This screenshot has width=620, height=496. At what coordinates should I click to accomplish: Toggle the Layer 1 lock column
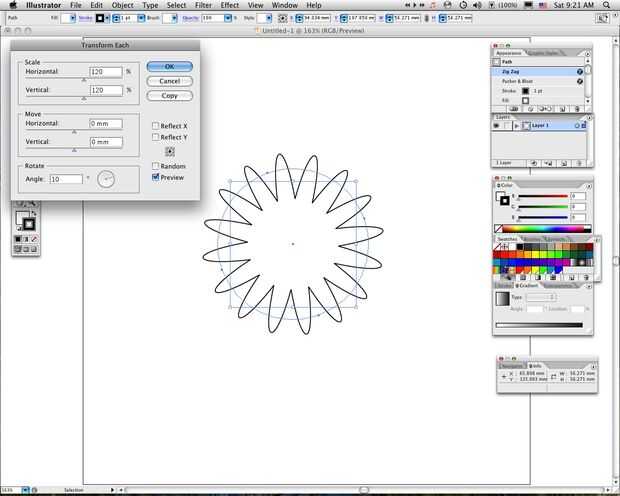tap(507, 126)
